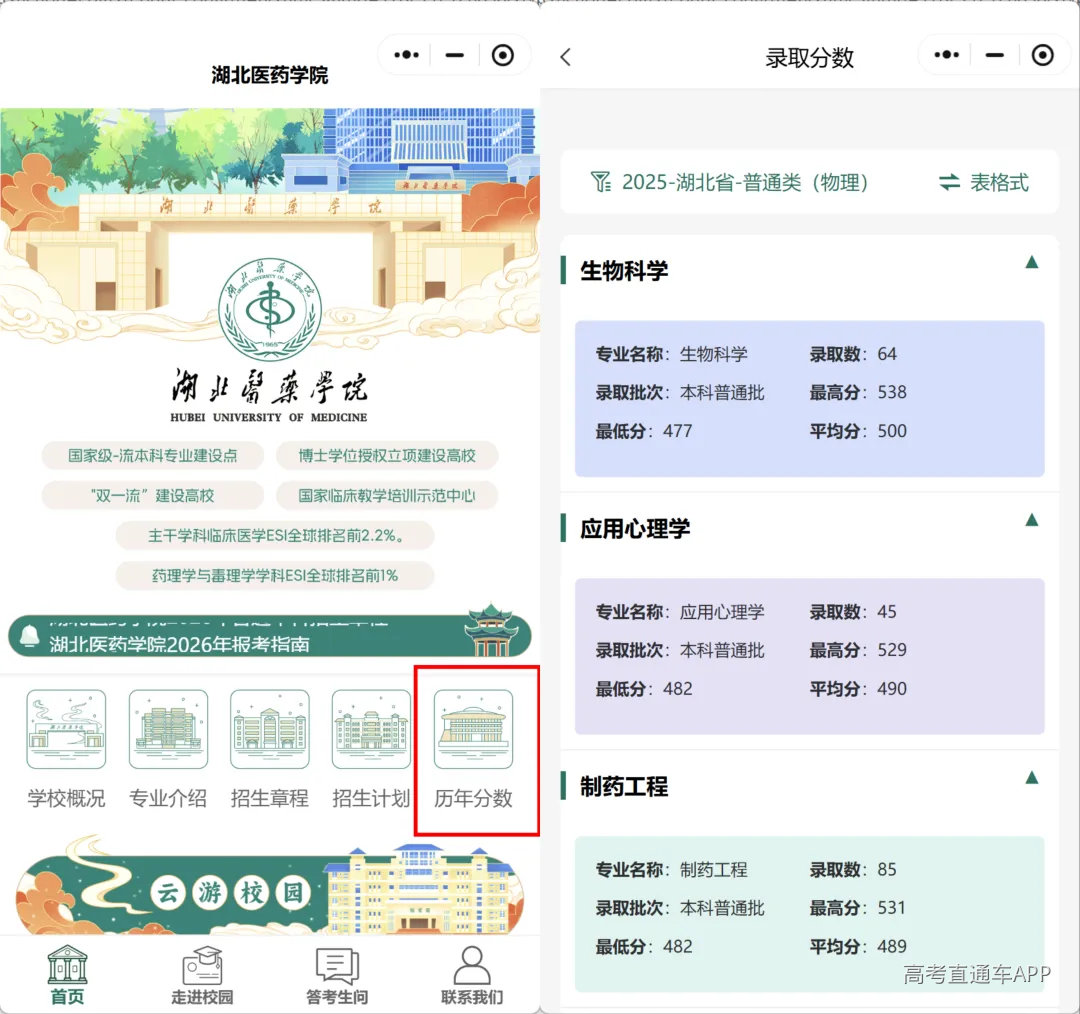Select the 博士学位授权立项建设高校 tag

click(387, 455)
